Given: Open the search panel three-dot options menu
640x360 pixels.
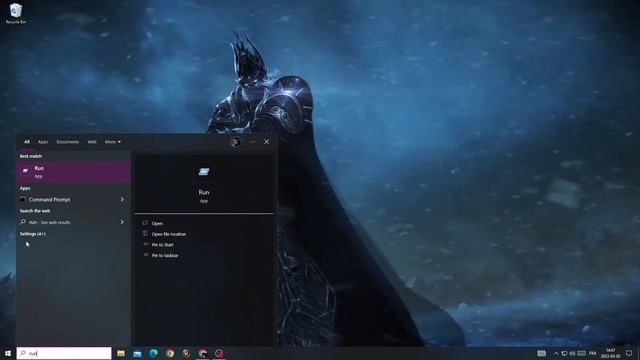Looking at the screenshot, I should coord(253,142).
